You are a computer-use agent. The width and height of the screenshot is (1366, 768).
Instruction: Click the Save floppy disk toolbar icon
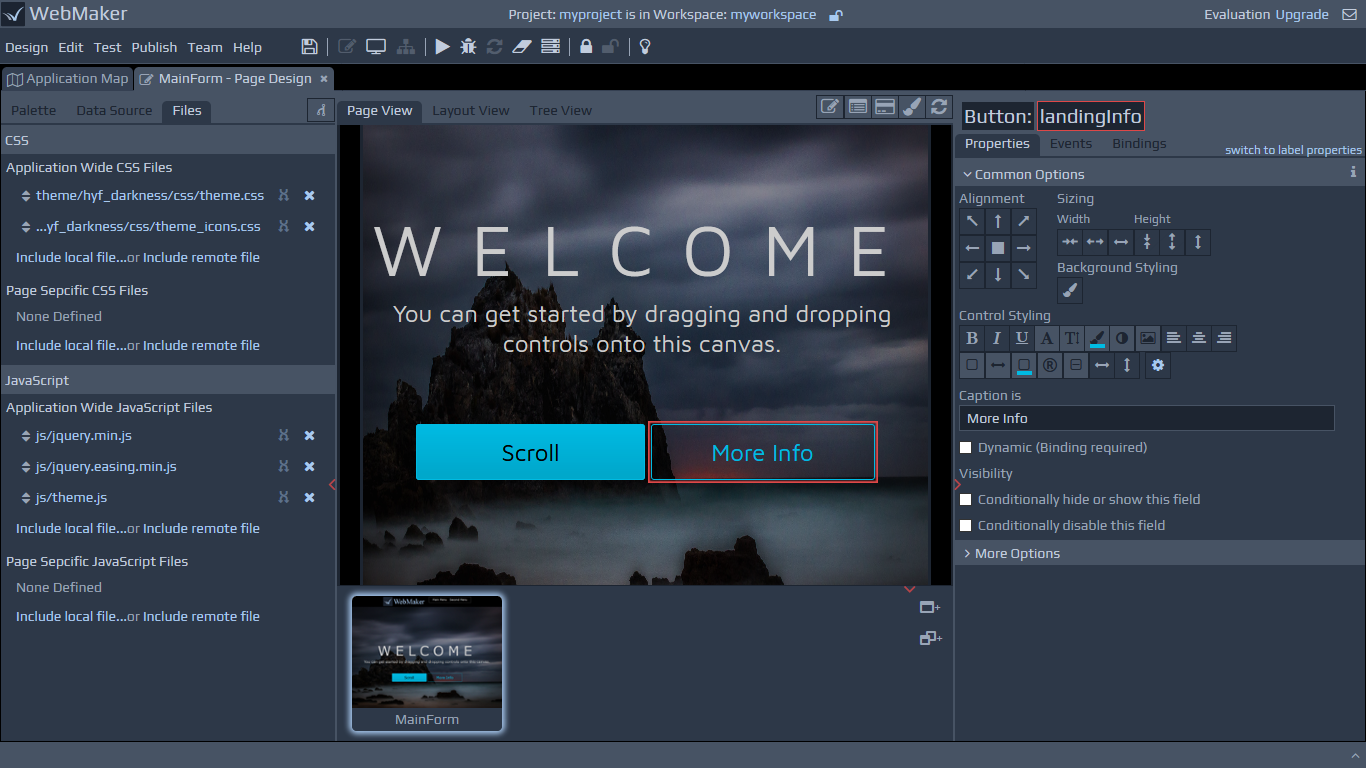pos(310,47)
